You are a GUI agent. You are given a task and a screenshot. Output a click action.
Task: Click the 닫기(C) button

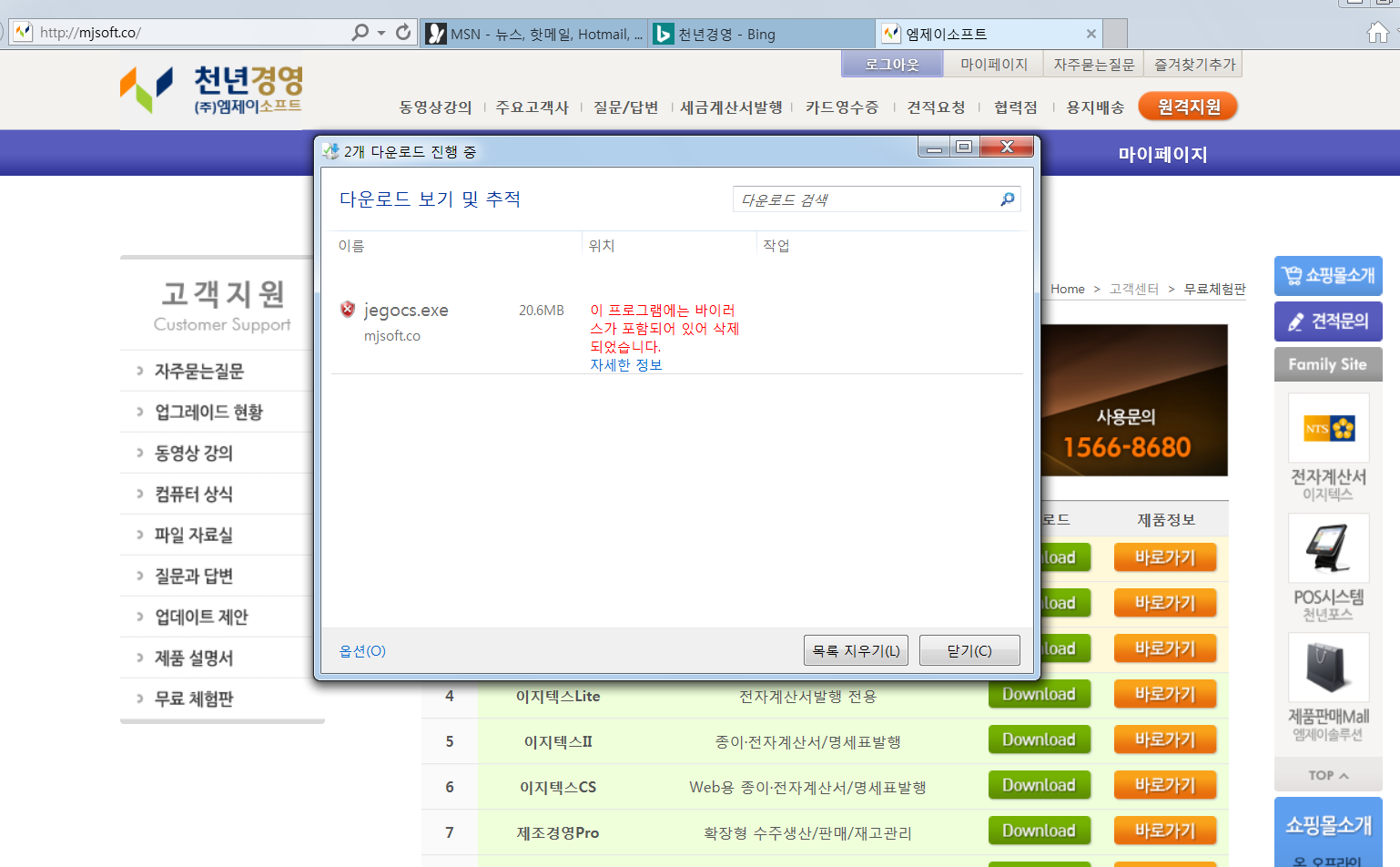(969, 650)
